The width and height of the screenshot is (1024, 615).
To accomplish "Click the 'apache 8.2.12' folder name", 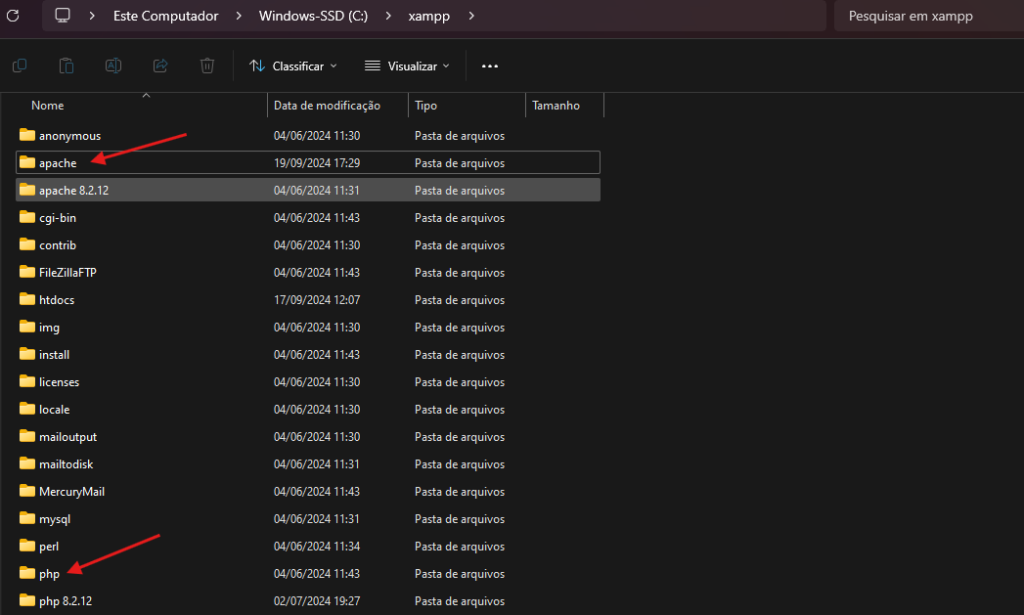I will coord(74,191).
